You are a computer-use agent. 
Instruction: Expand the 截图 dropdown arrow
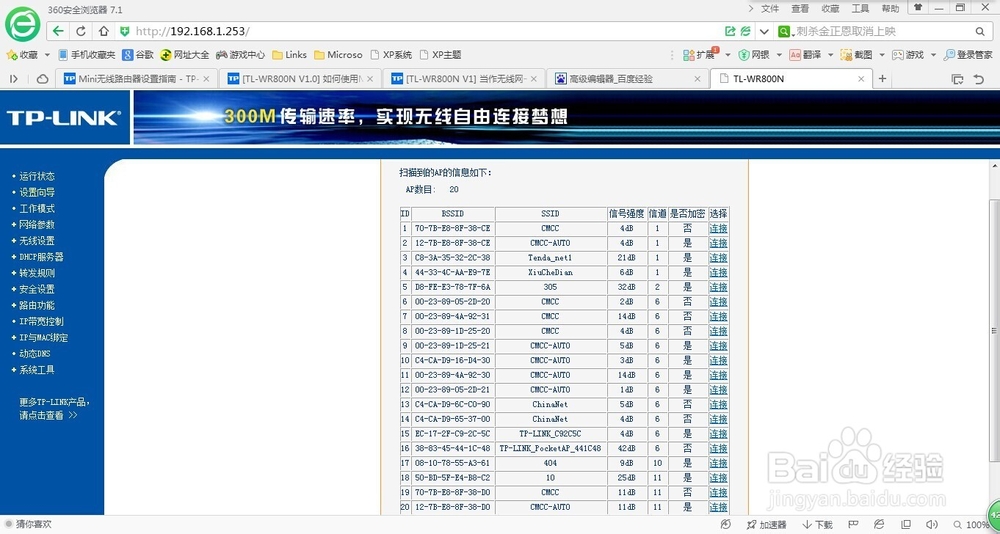click(881, 55)
